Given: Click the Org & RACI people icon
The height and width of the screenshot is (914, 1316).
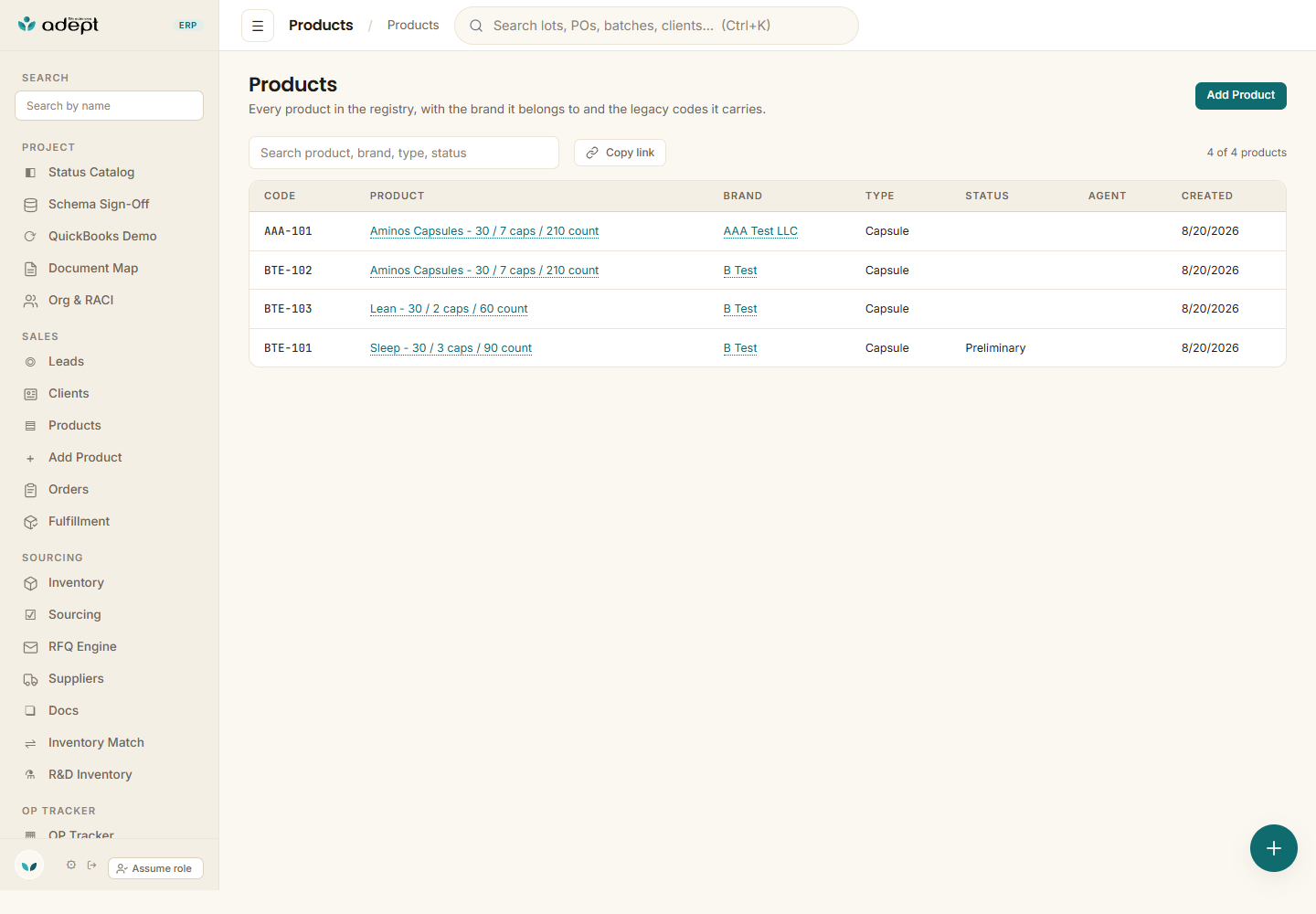Looking at the screenshot, I should (30, 301).
